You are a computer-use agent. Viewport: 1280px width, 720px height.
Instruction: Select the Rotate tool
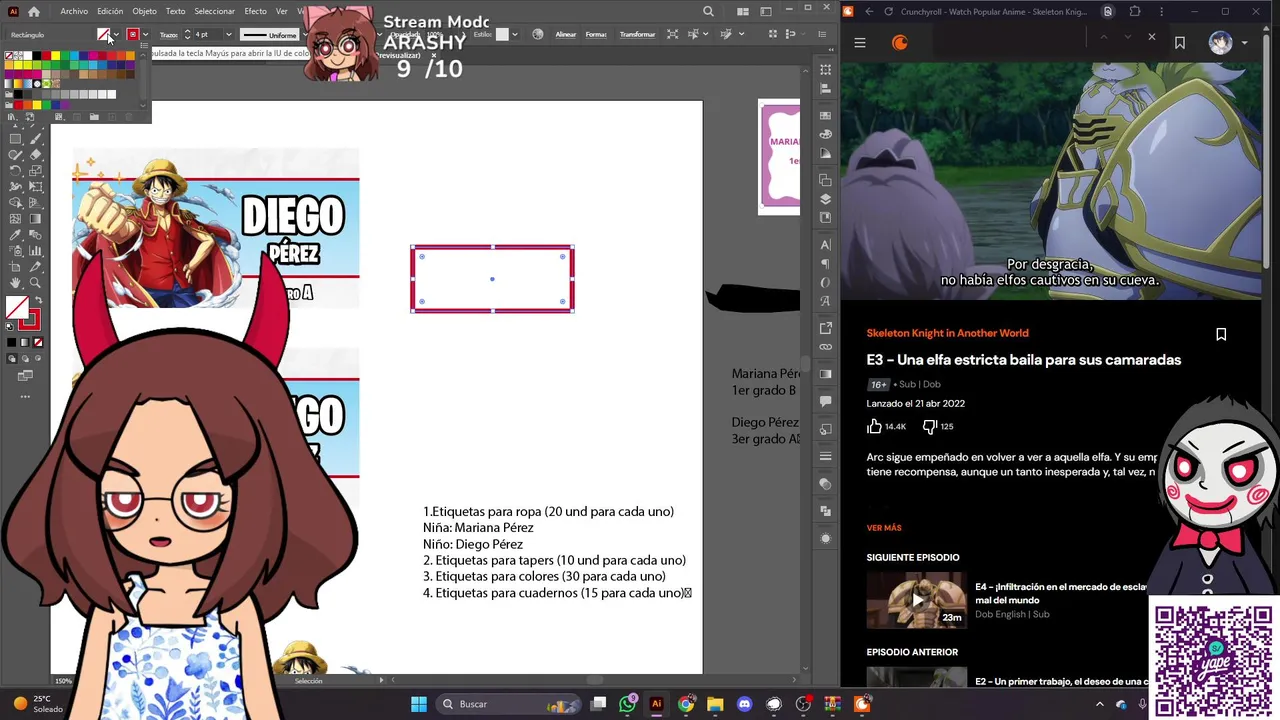[x=15, y=170]
